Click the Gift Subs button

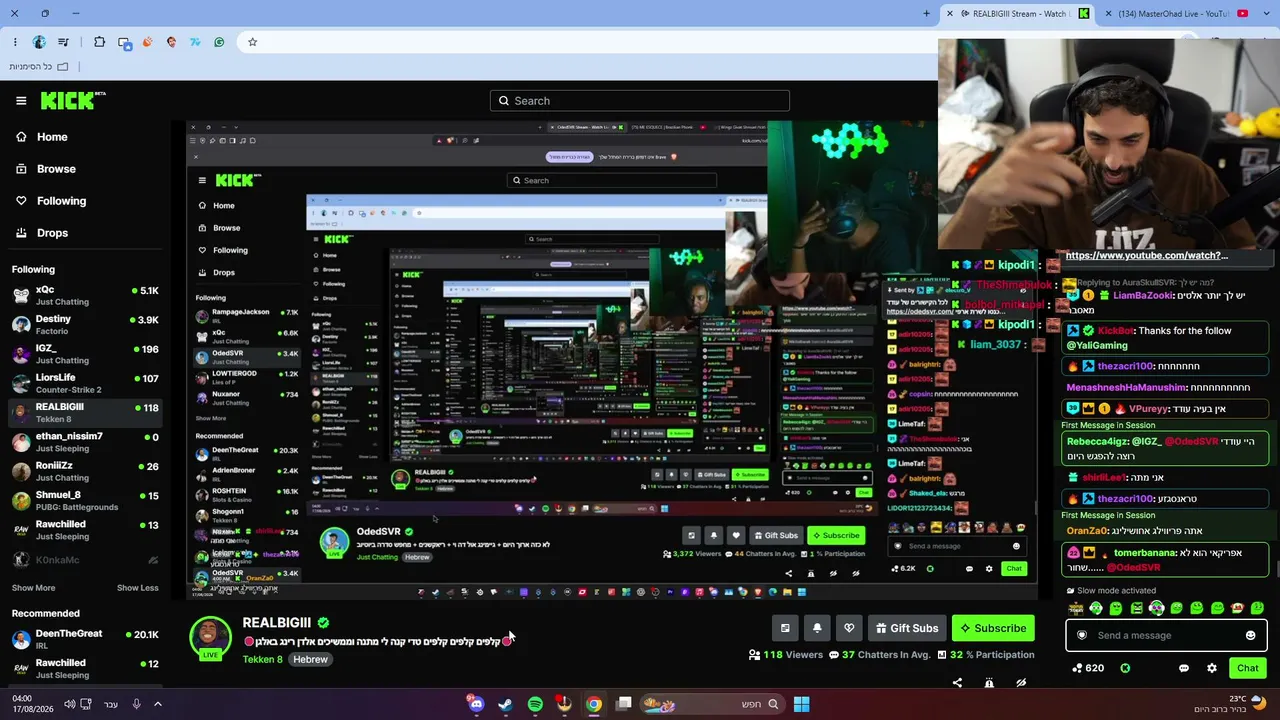tap(907, 628)
